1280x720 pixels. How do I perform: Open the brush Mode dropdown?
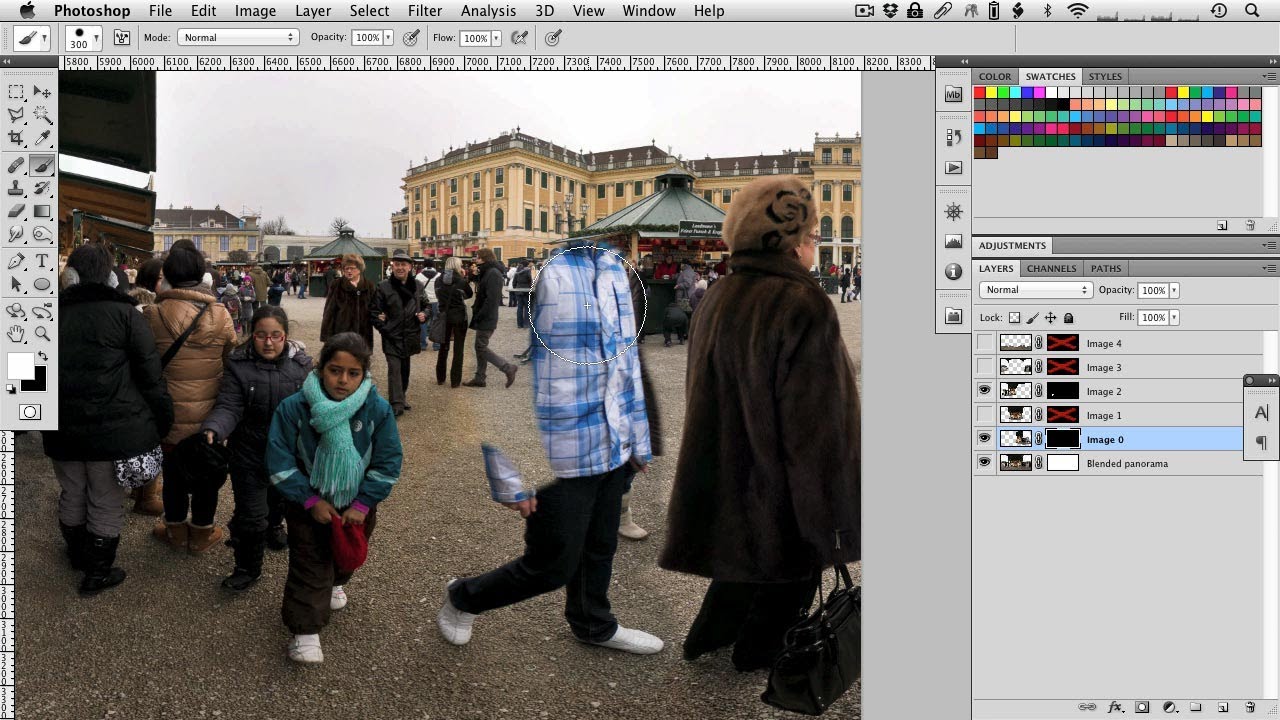[x=238, y=38]
